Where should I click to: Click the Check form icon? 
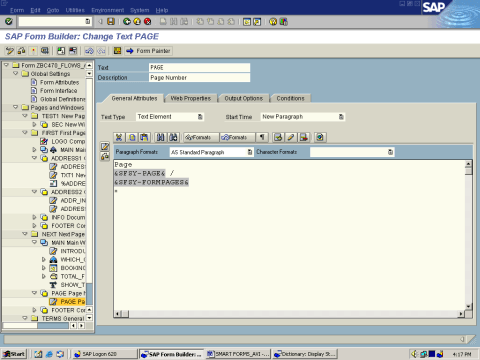[x=22, y=51]
